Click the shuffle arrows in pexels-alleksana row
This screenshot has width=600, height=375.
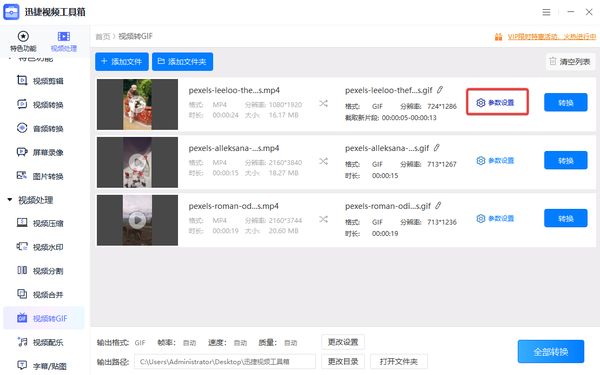click(323, 161)
